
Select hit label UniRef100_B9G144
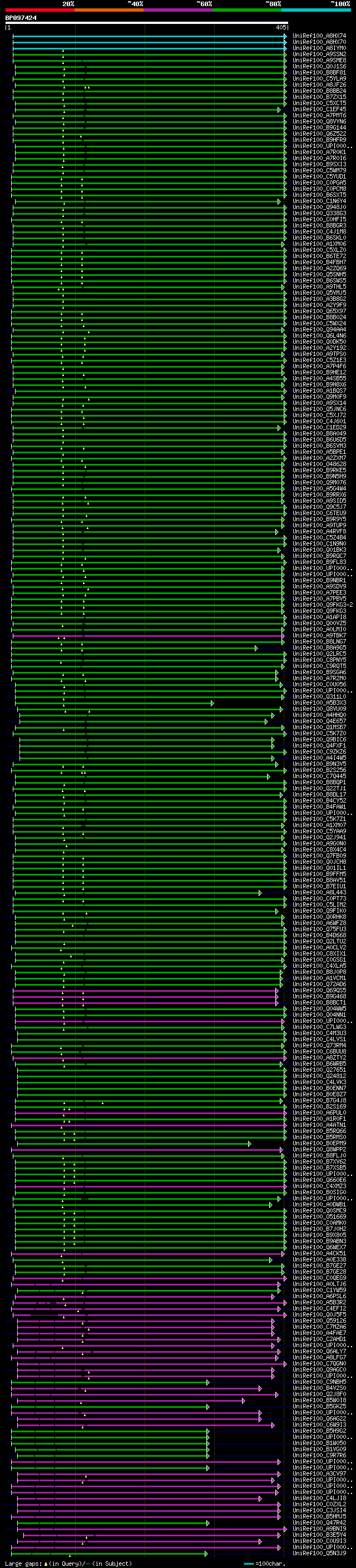pyautogui.click(x=319, y=128)
